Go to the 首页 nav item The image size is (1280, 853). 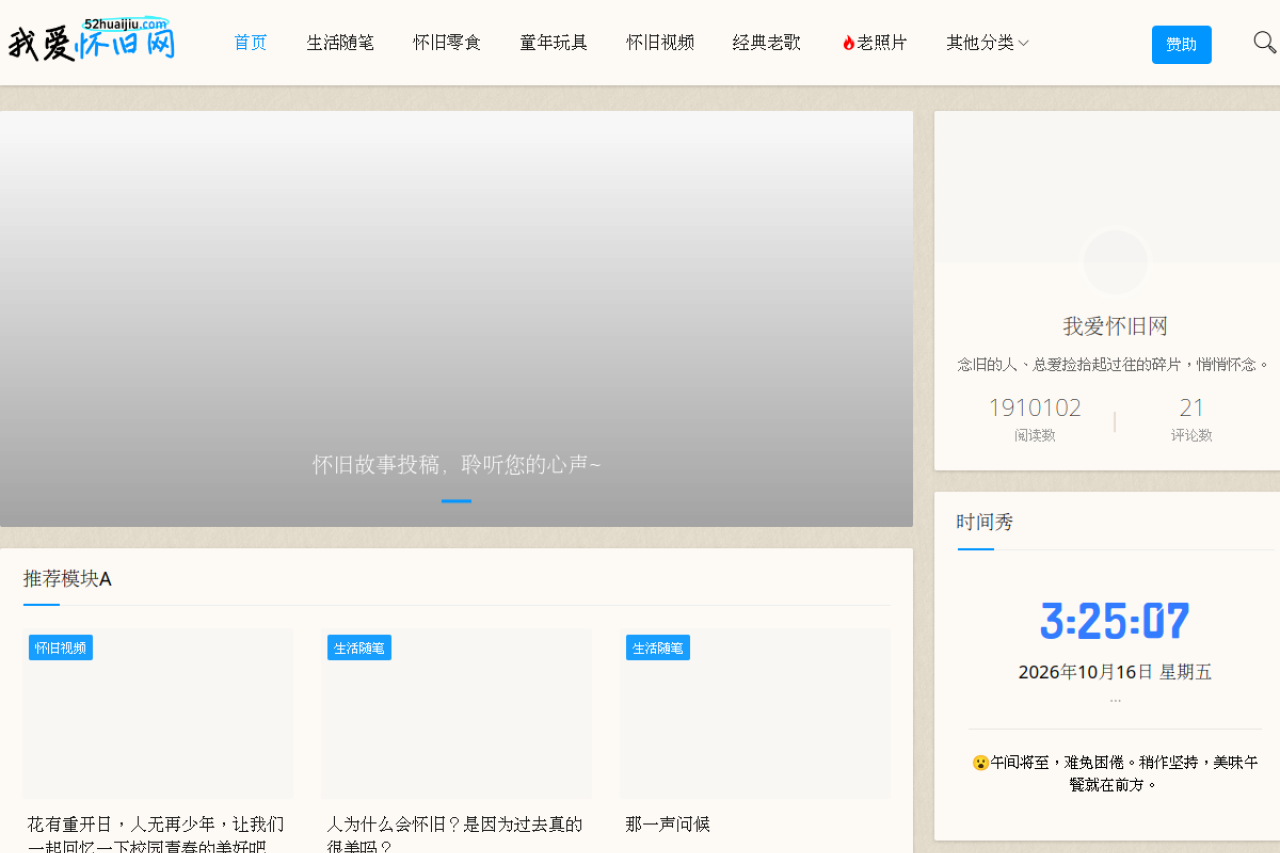250,43
